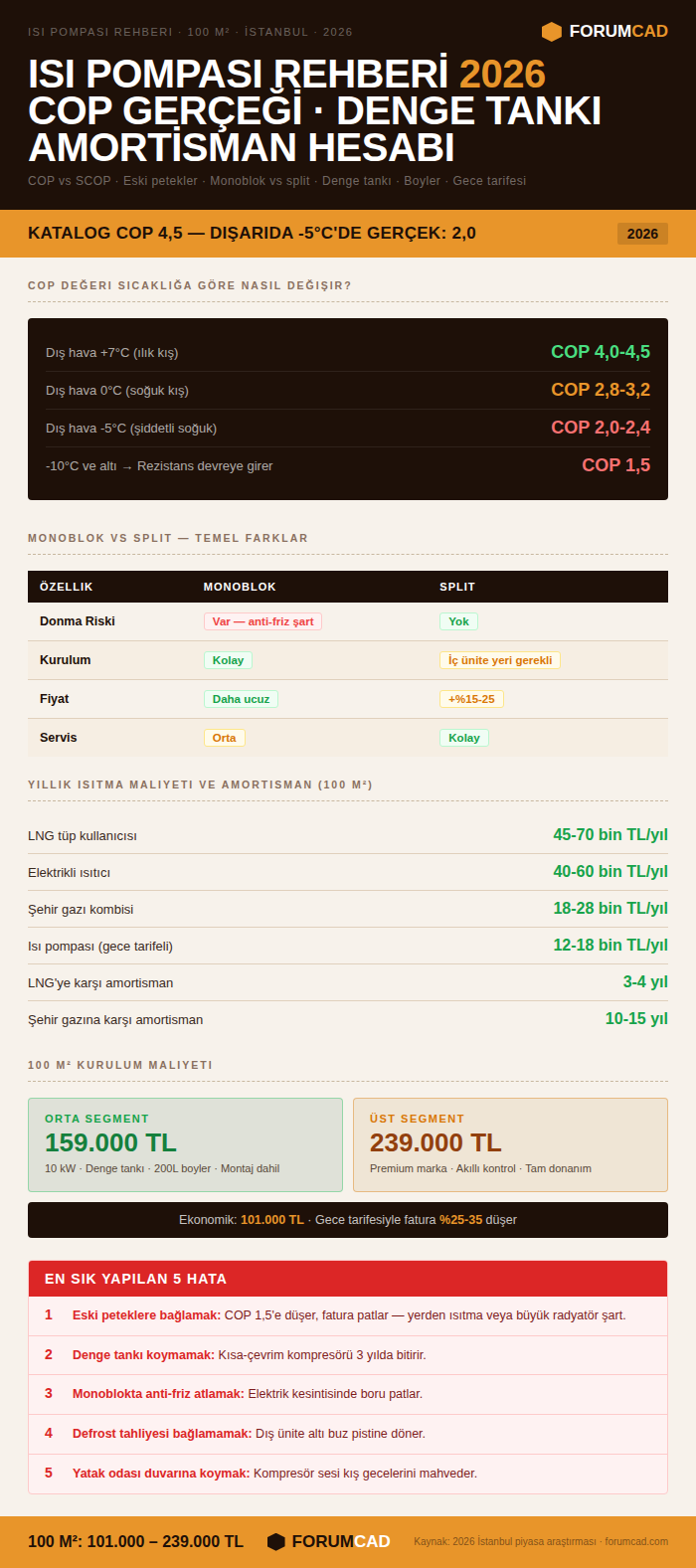Viewport: 696px width, 1568px height.
Task: Click the 'Yok' tag under Split
Action: point(458,621)
